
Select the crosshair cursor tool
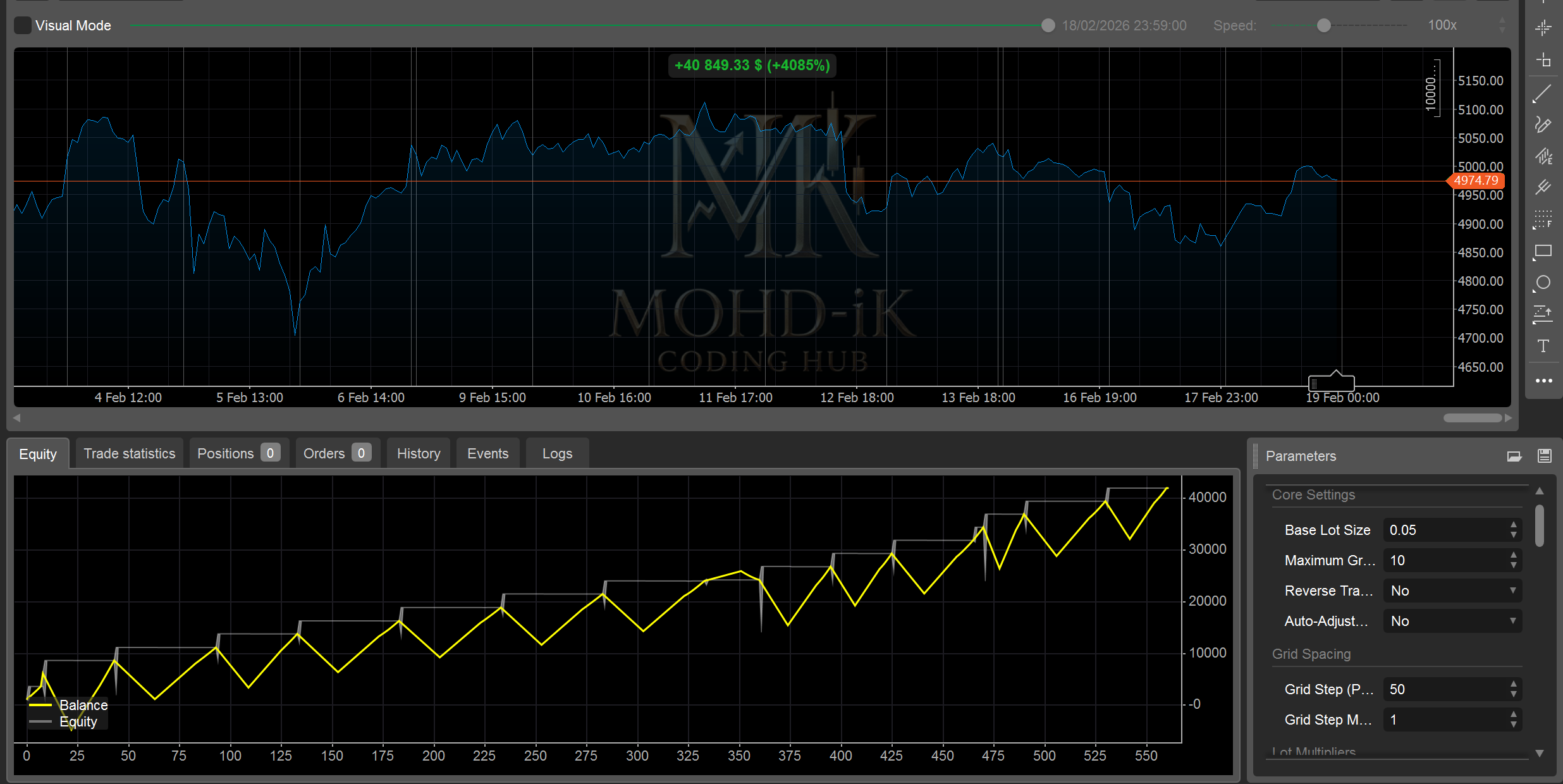click(x=1543, y=27)
